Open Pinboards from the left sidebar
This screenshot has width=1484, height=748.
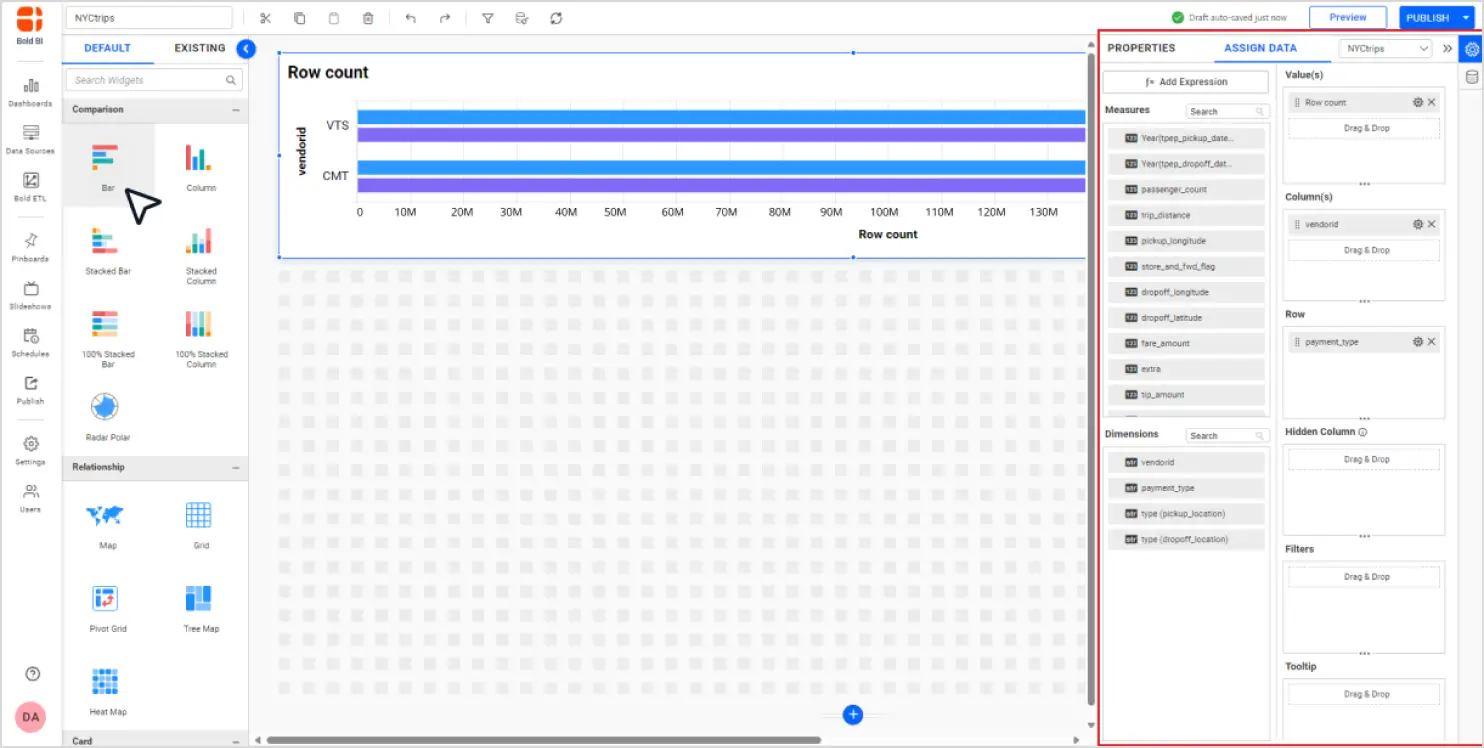click(30, 246)
